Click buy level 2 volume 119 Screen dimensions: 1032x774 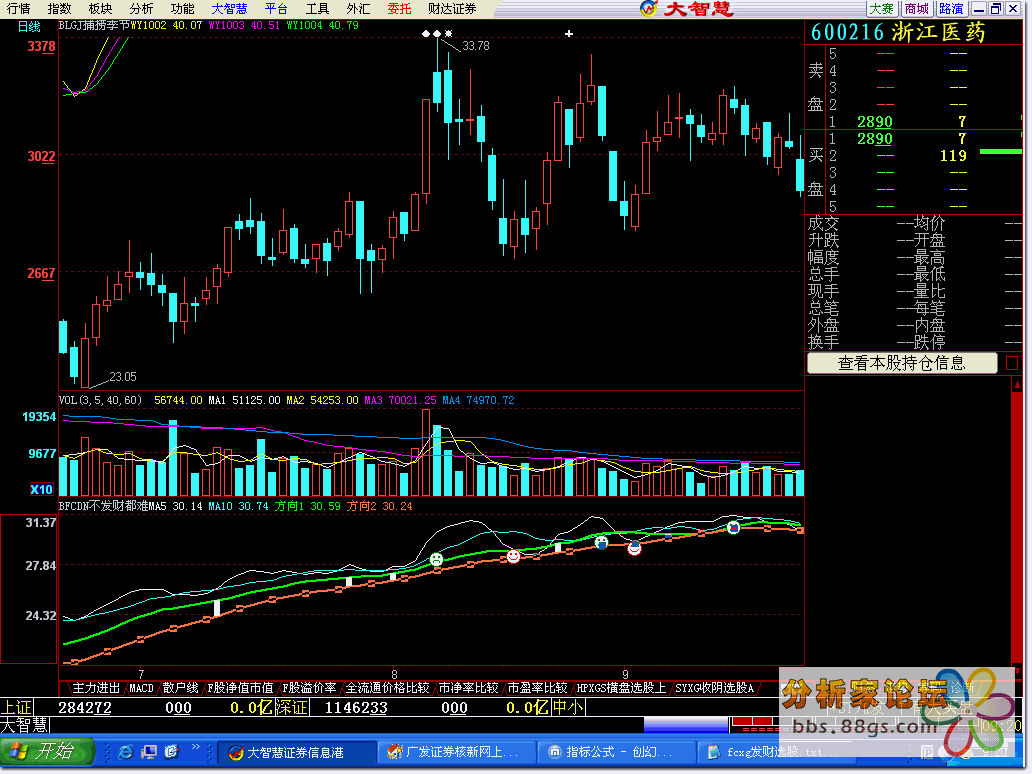pos(953,156)
